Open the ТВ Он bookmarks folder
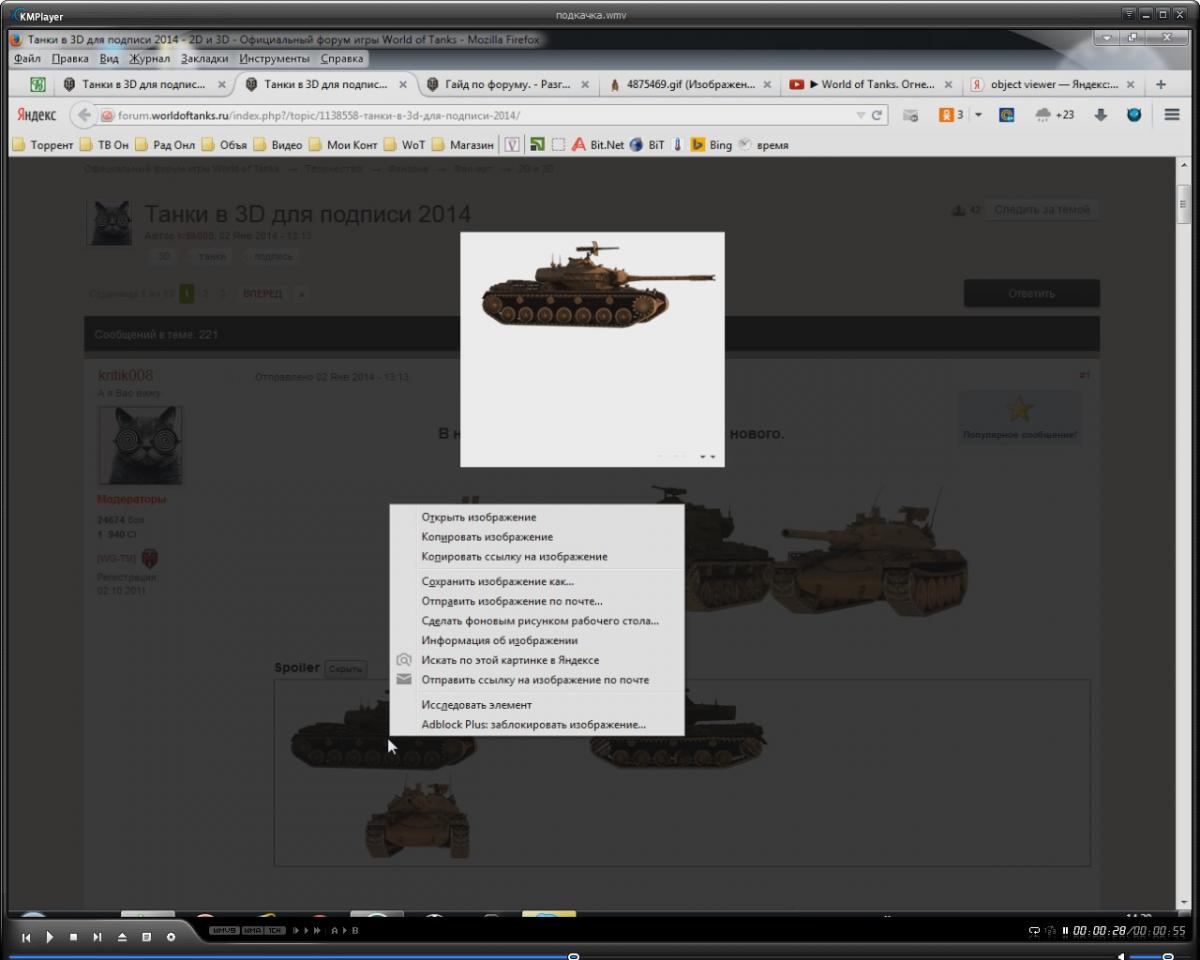This screenshot has width=1200, height=960. click(105, 145)
